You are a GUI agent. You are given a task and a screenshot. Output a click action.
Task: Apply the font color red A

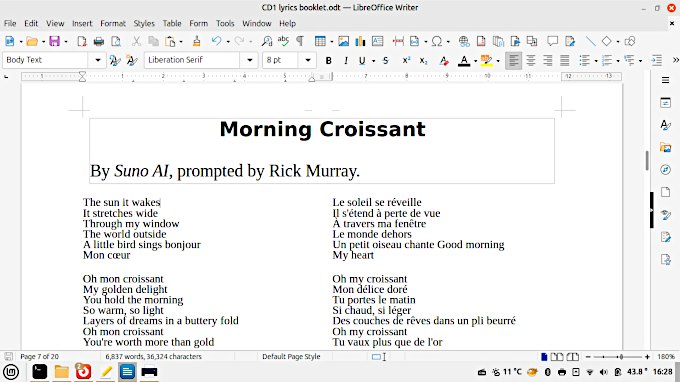coord(464,60)
